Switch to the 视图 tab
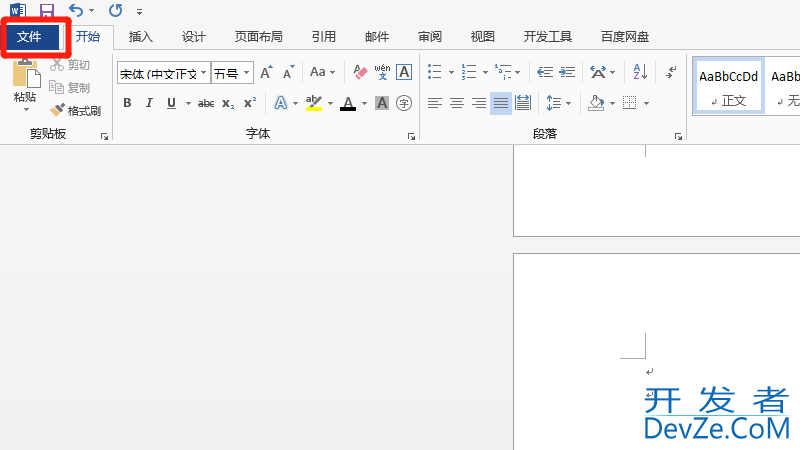Screen dimensions: 800x450 (483, 37)
